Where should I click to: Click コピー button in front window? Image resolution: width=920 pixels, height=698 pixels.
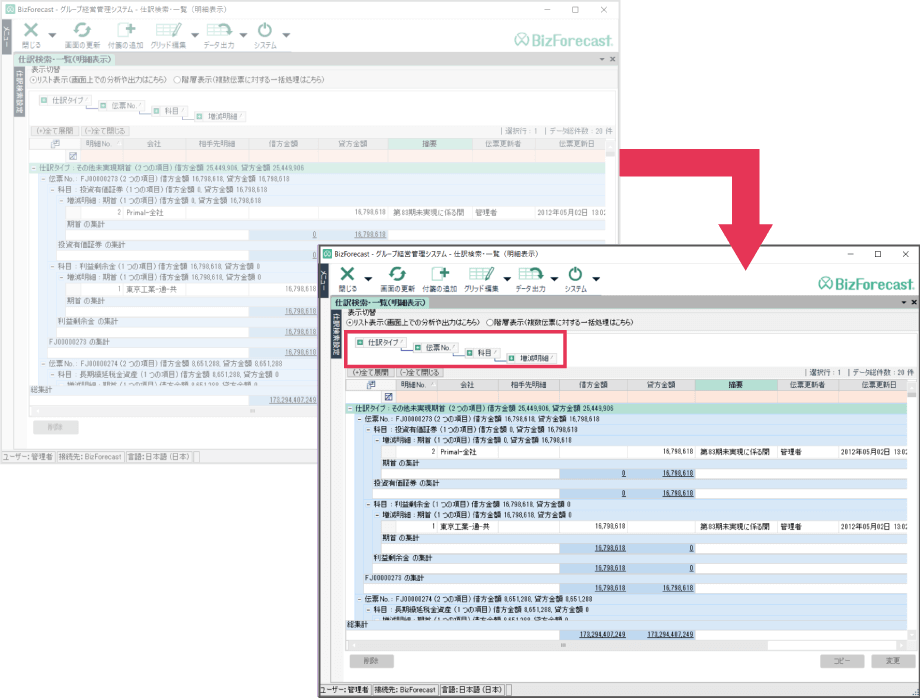tap(843, 661)
